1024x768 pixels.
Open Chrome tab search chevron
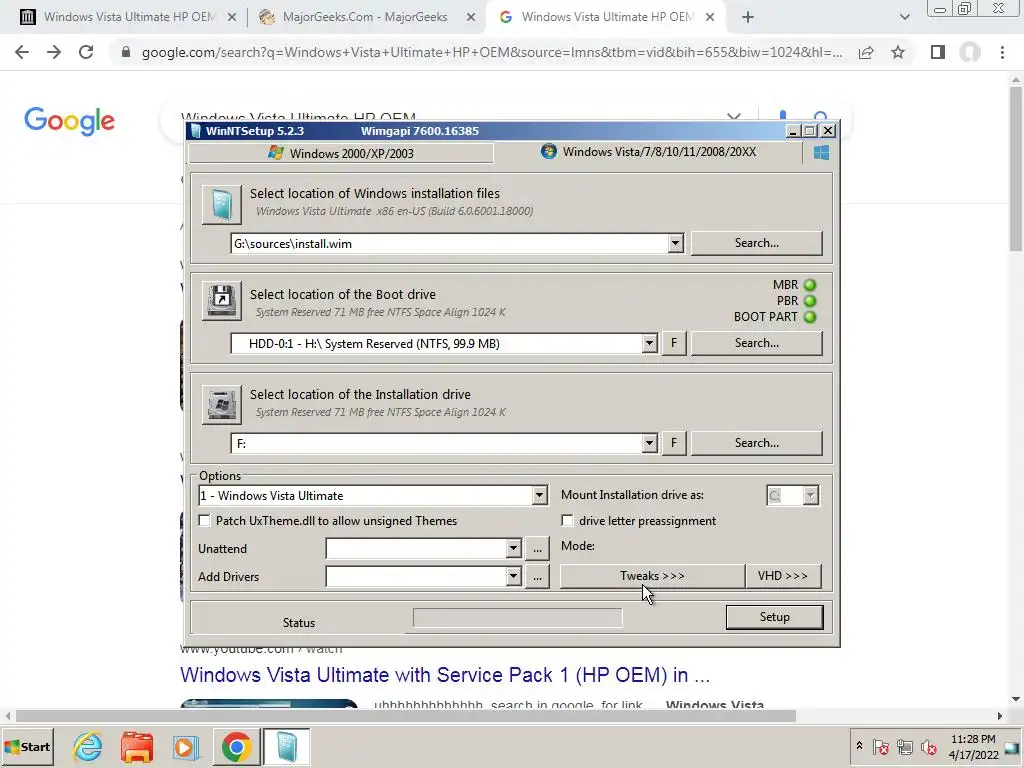coord(904,17)
